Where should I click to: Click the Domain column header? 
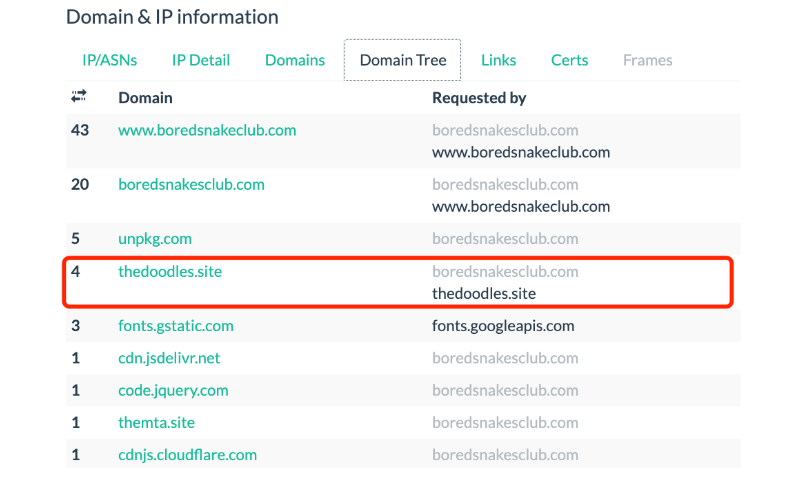145,98
